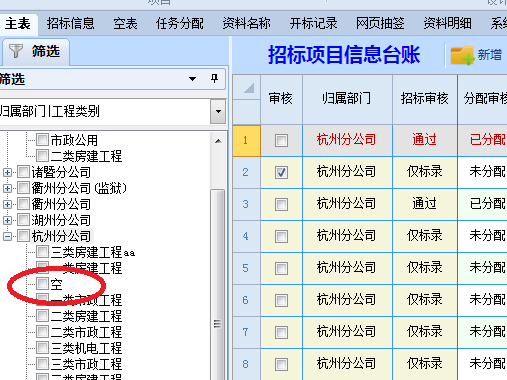Click red 杭州分公司 cell in row 1

pyautogui.click(x=347, y=140)
